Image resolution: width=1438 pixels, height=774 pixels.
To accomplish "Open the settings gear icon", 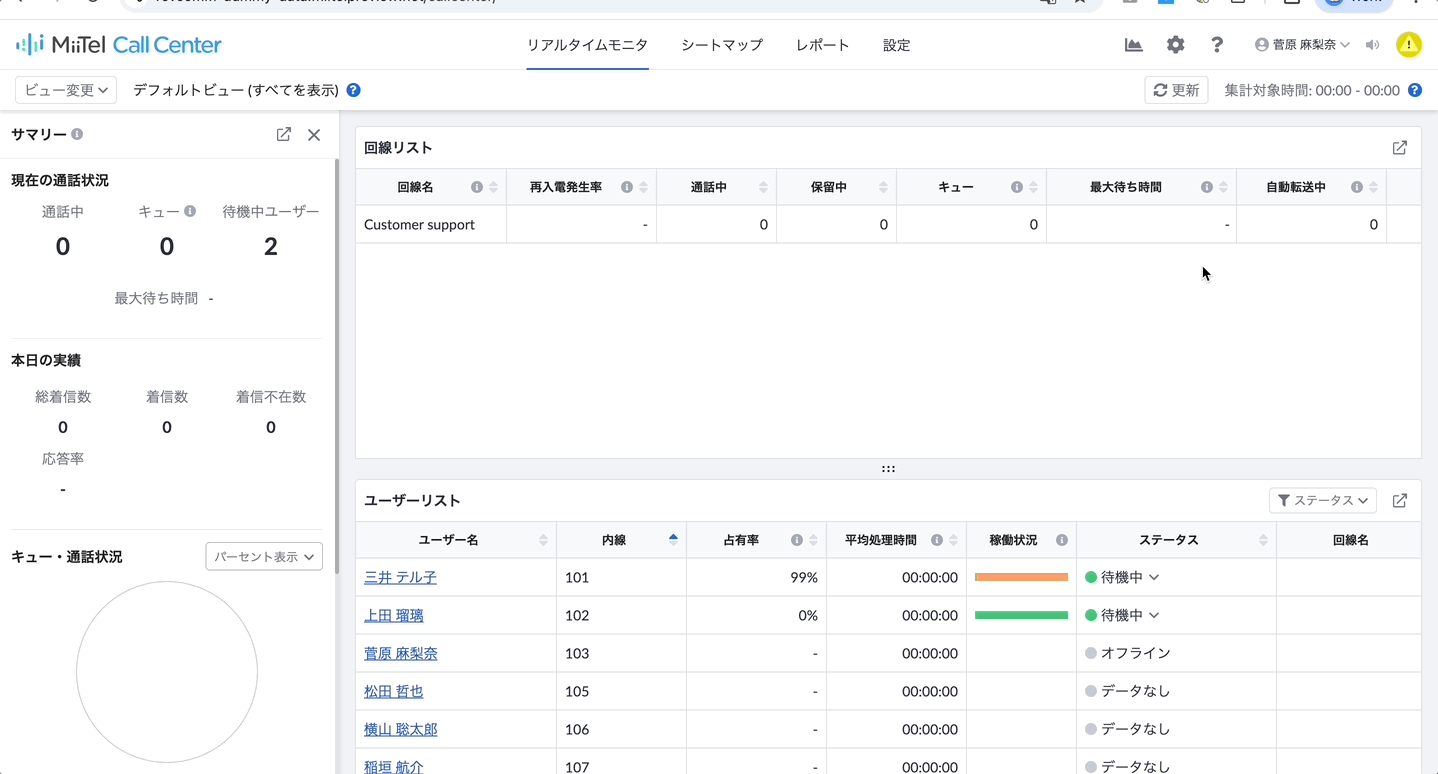I will pos(1175,45).
